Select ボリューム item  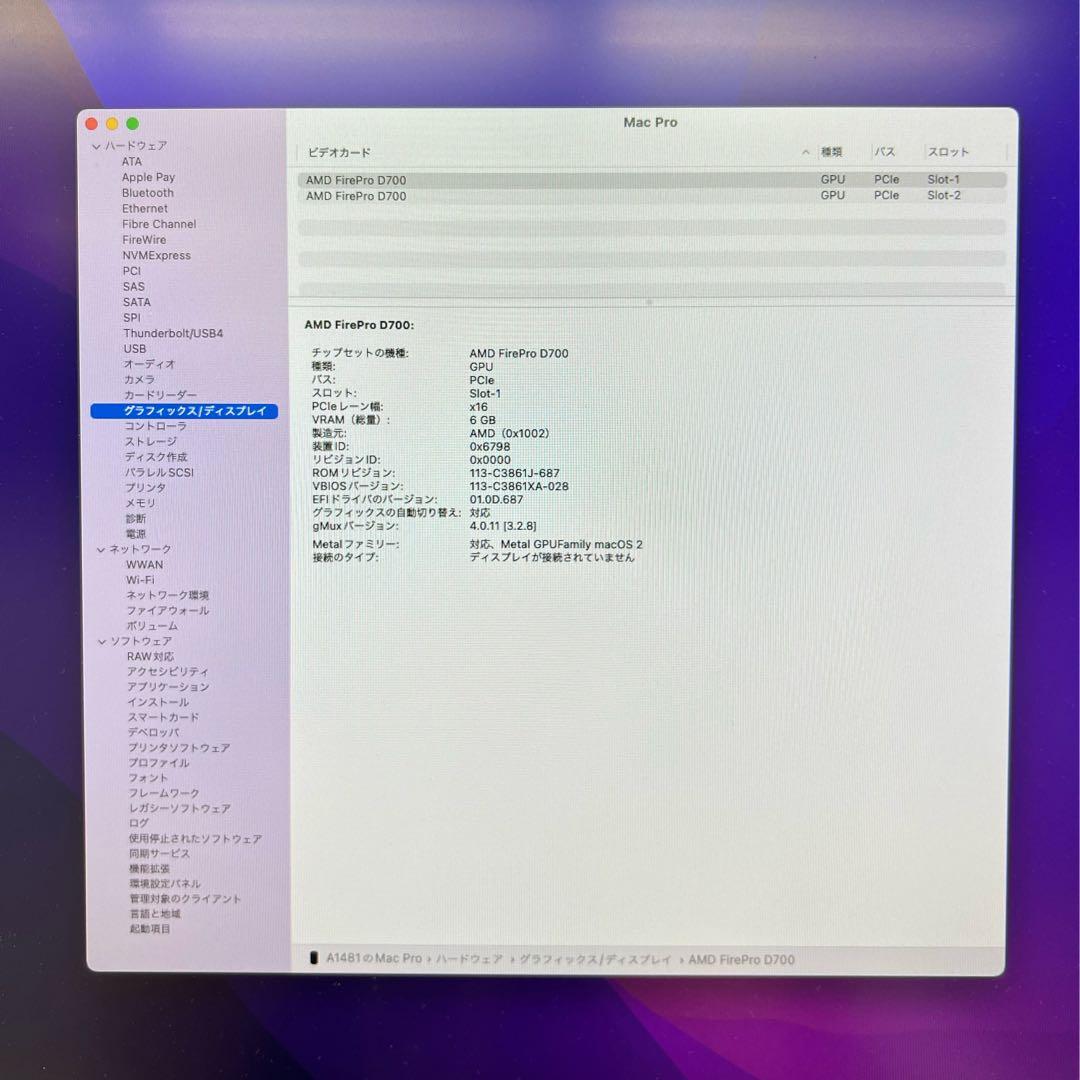click(152, 626)
